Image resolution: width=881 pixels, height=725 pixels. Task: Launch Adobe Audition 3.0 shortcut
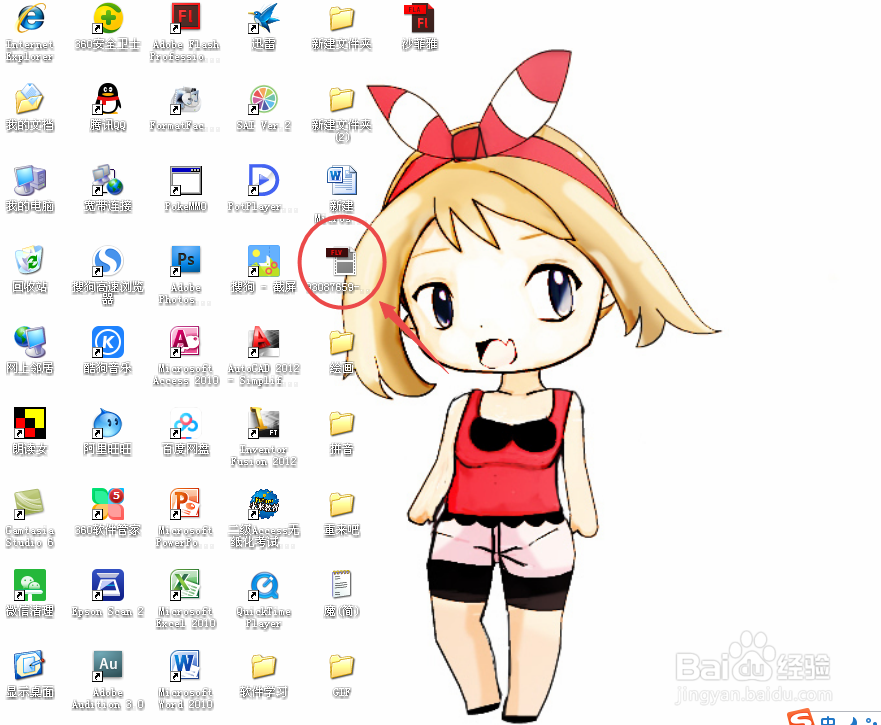(x=108, y=666)
